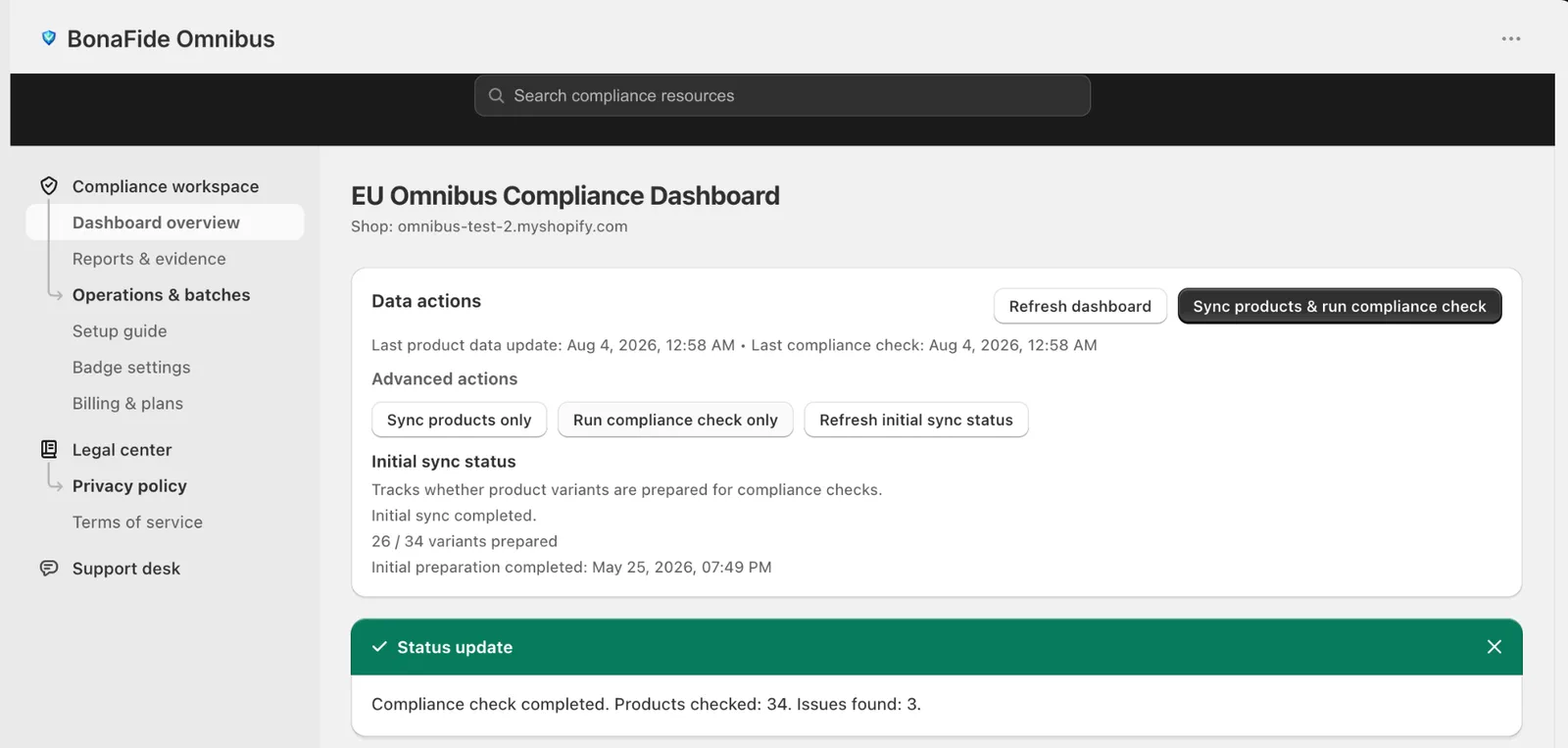Click the Initial sync status heading

[443, 462]
